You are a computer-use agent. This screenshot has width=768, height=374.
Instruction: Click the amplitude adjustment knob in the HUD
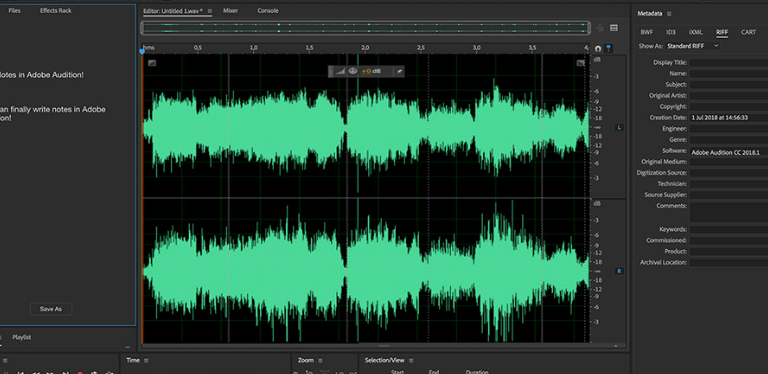click(353, 71)
